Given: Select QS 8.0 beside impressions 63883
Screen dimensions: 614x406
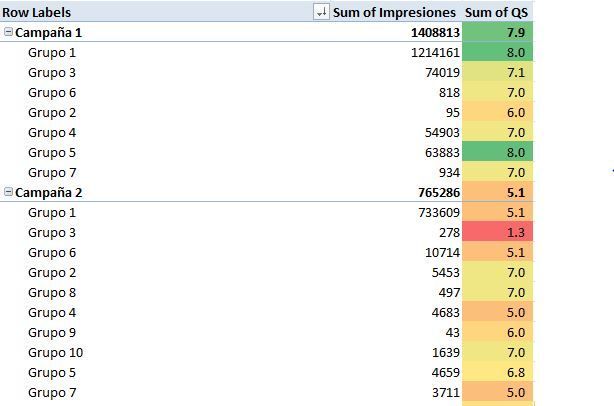Looking at the screenshot, I should 497,152.
